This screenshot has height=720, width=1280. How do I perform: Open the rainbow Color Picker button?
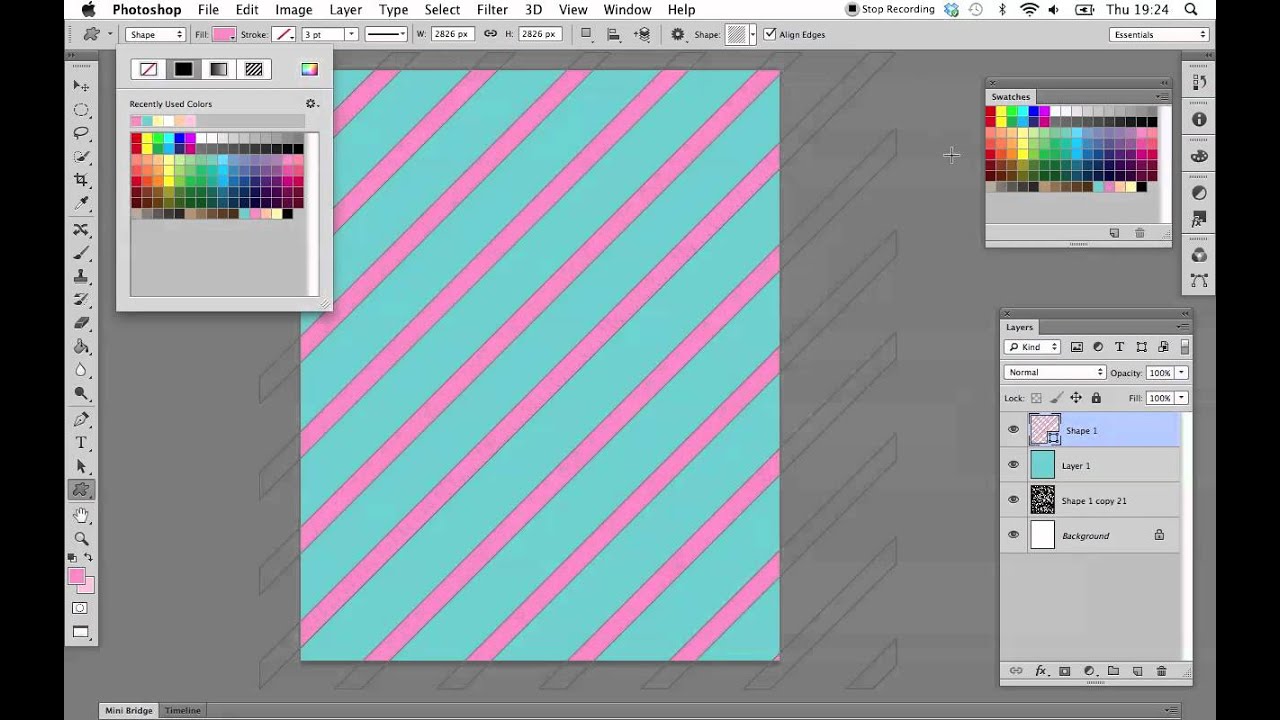[309, 69]
